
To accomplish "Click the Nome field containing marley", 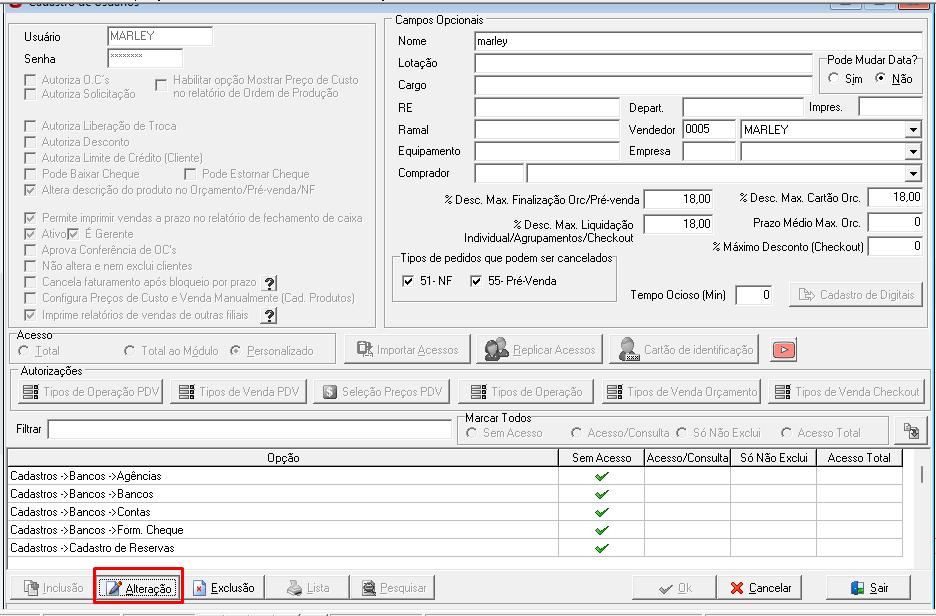I will pyautogui.click(x=698, y=41).
